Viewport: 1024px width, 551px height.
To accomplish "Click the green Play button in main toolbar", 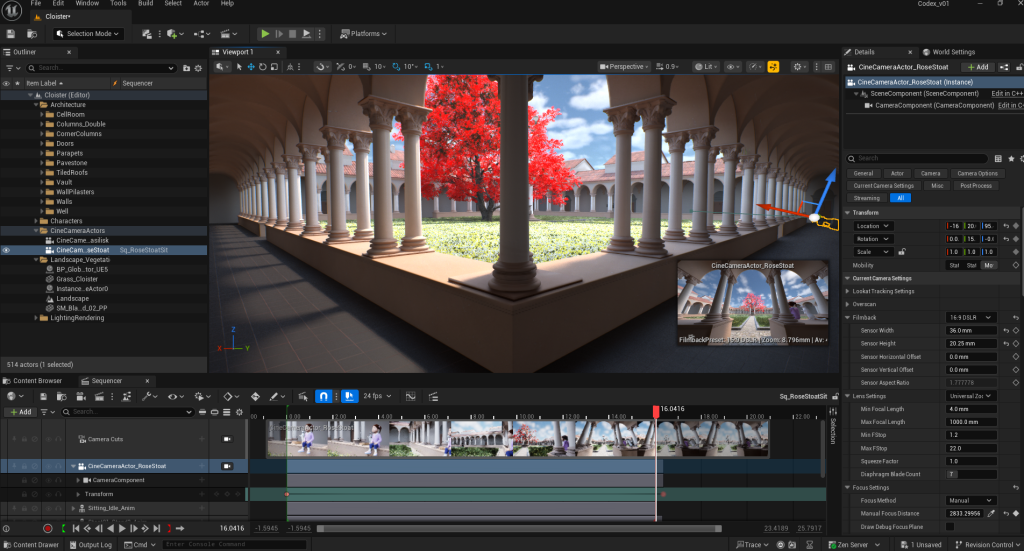I will click(x=265, y=34).
